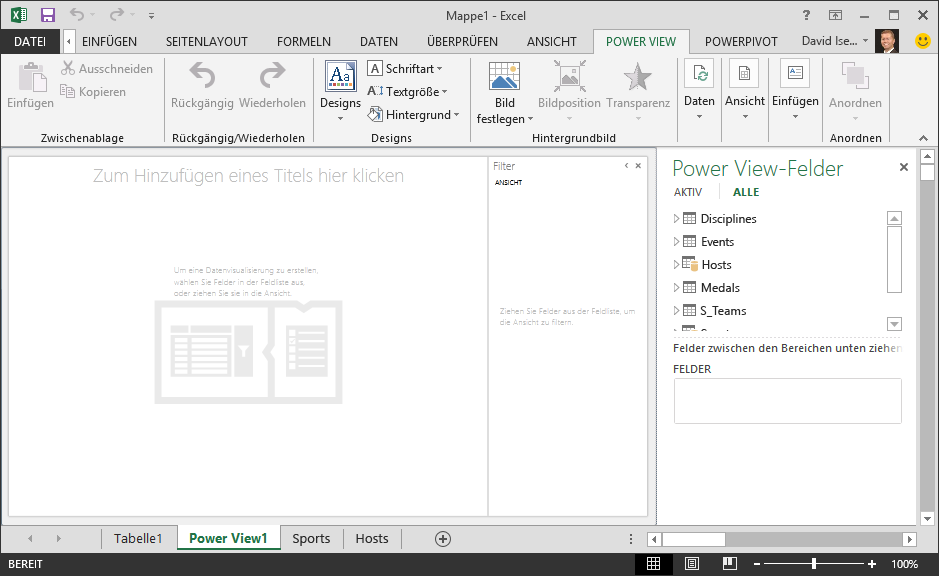Expand the S_Teams table
This screenshot has height=576, width=939.
[x=676, y=311]
